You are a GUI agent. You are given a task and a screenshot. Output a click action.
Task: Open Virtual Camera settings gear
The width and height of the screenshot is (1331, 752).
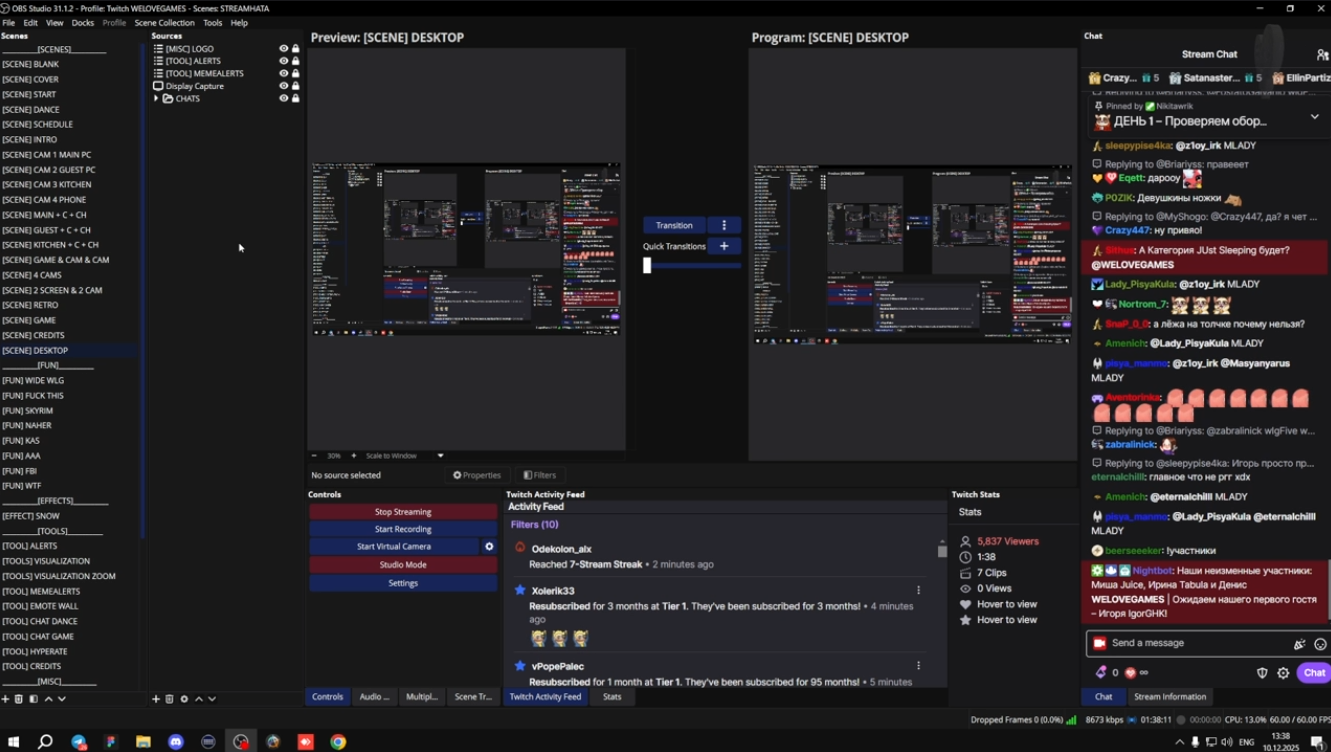click(489, 546)
